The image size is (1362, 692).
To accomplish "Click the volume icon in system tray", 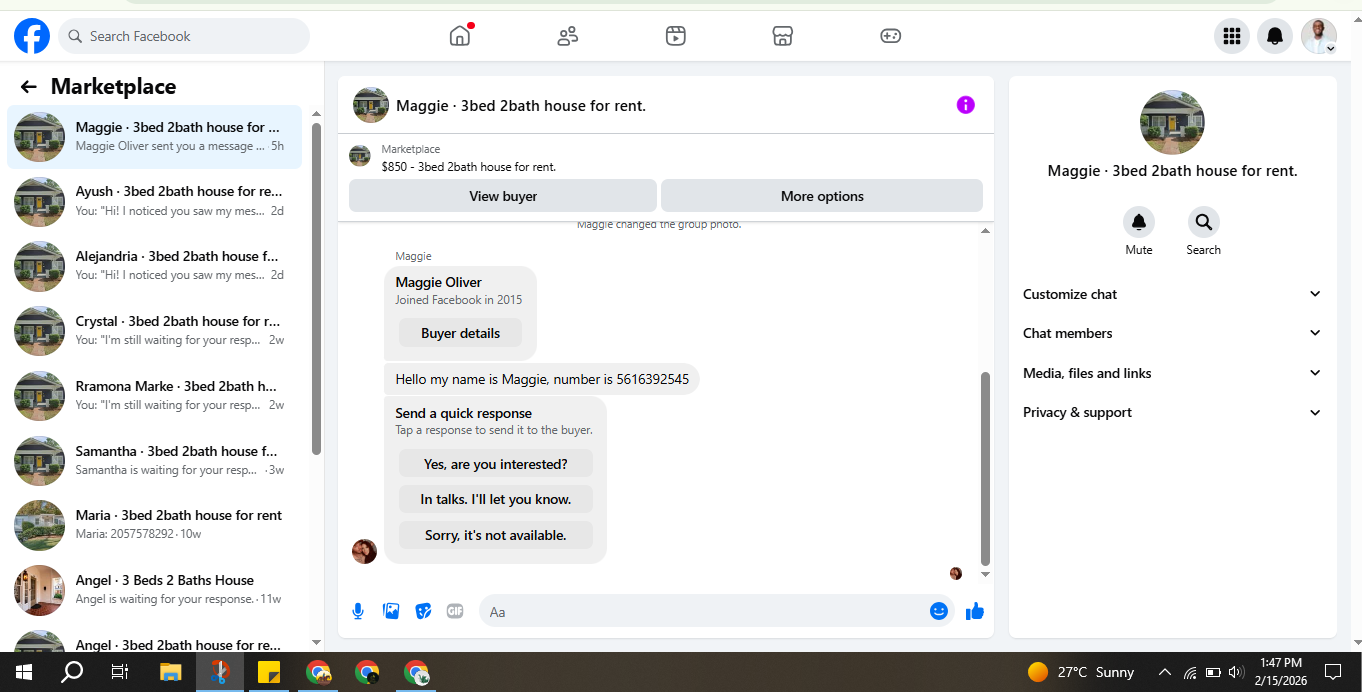I will click(1236, 672).
